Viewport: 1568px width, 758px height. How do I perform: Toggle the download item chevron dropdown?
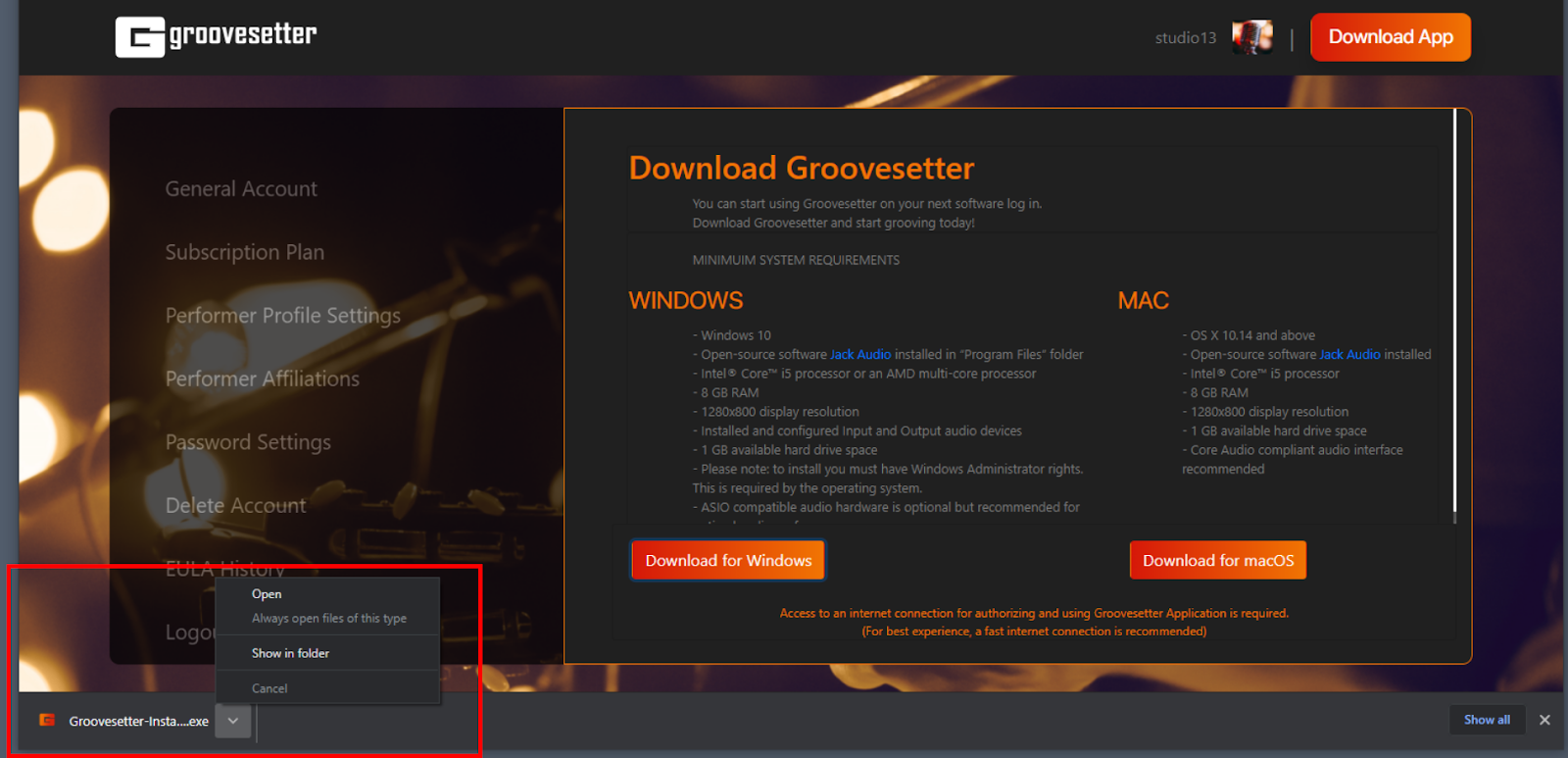(x=233, y=721)
